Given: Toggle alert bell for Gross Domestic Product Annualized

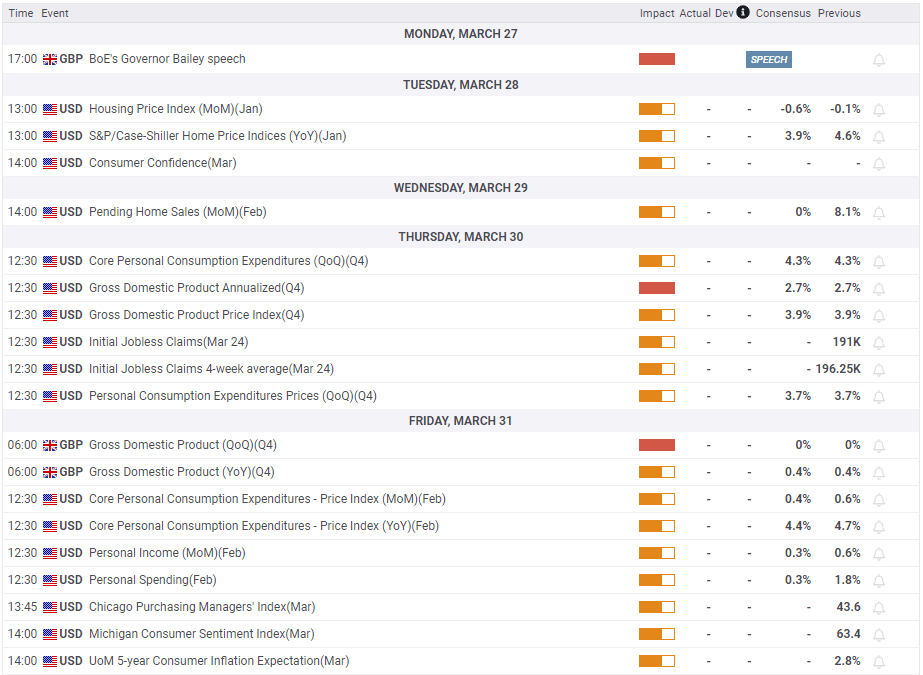Looking at the screenshot, I should coord(879,289).
